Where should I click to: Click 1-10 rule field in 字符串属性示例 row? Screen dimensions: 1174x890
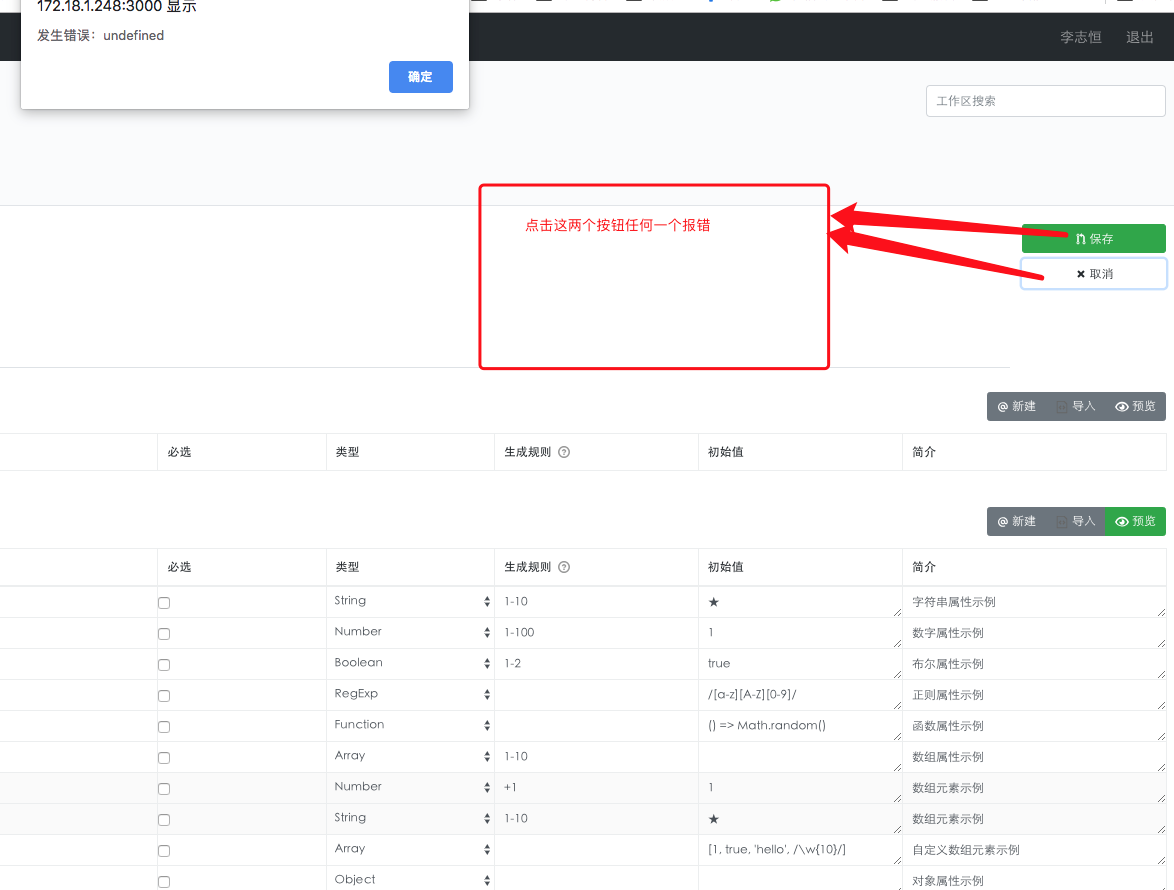596,602
